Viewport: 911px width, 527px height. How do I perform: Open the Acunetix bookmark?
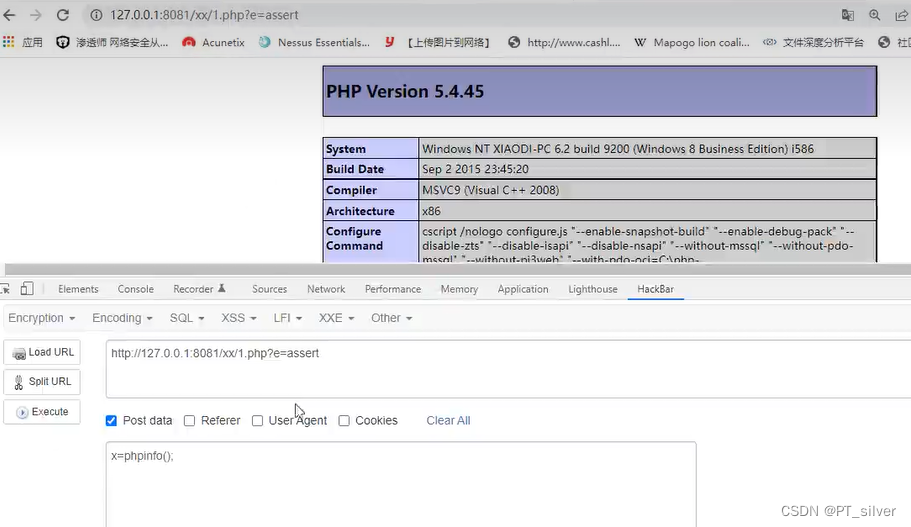(213, 42)
